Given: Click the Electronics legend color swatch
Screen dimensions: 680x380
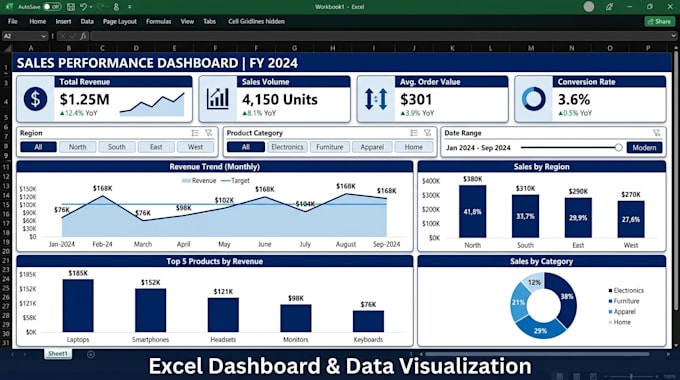Looking at the screenshot, I should pos(610,291).
